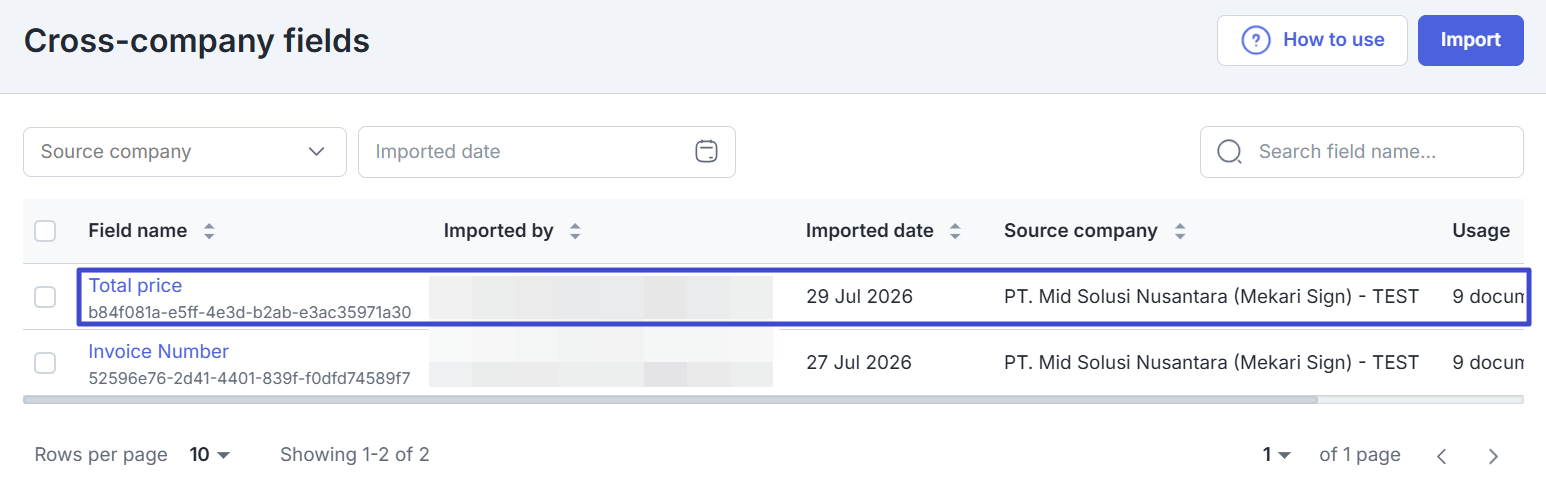Tick the select-all header checkbox

(45, 231)
